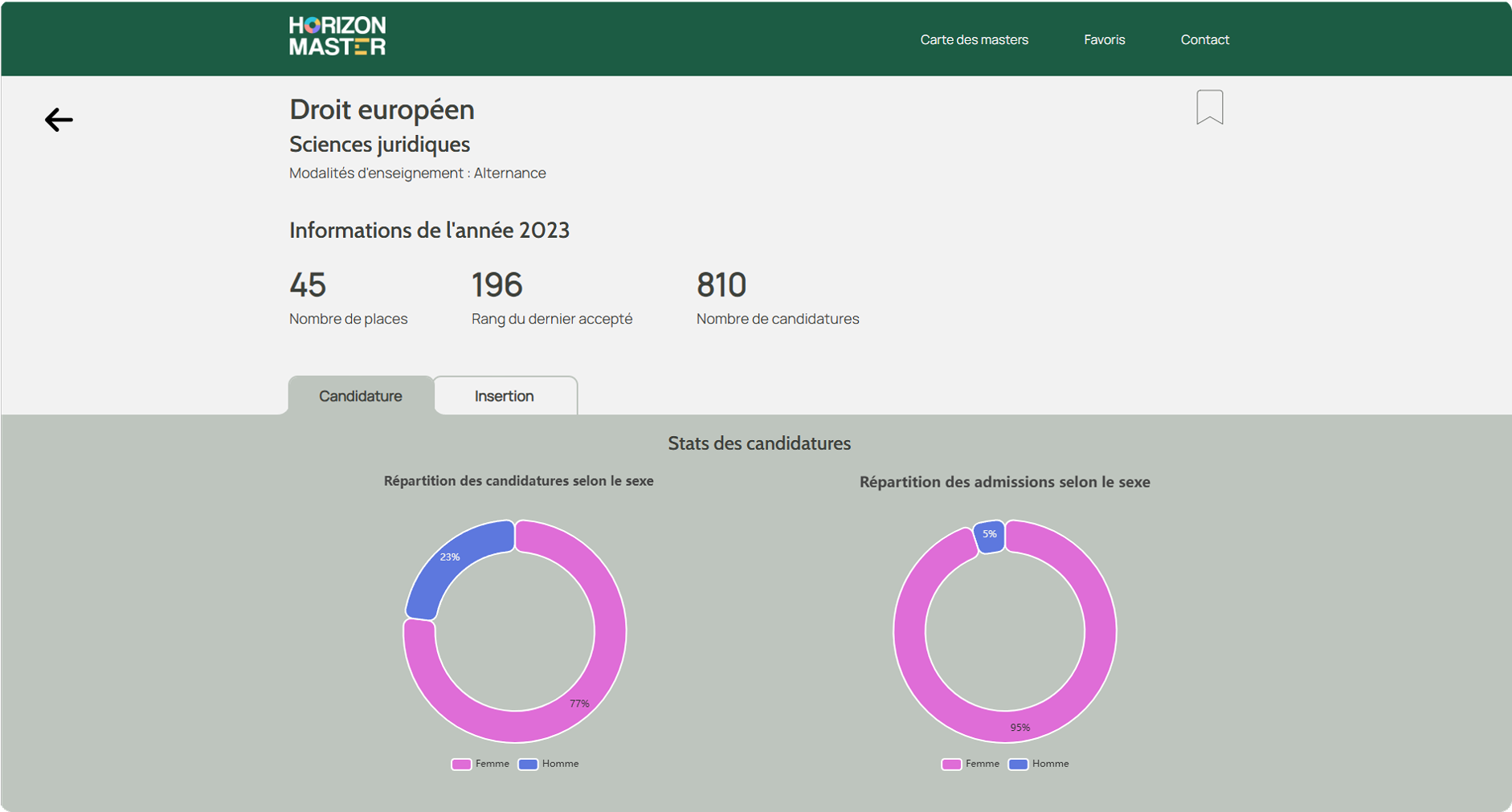The image size is (1512, 812).
Task: Click the 810 Nombre de candidatures figure
Action: pyautogui.click(x=721, y=285)
